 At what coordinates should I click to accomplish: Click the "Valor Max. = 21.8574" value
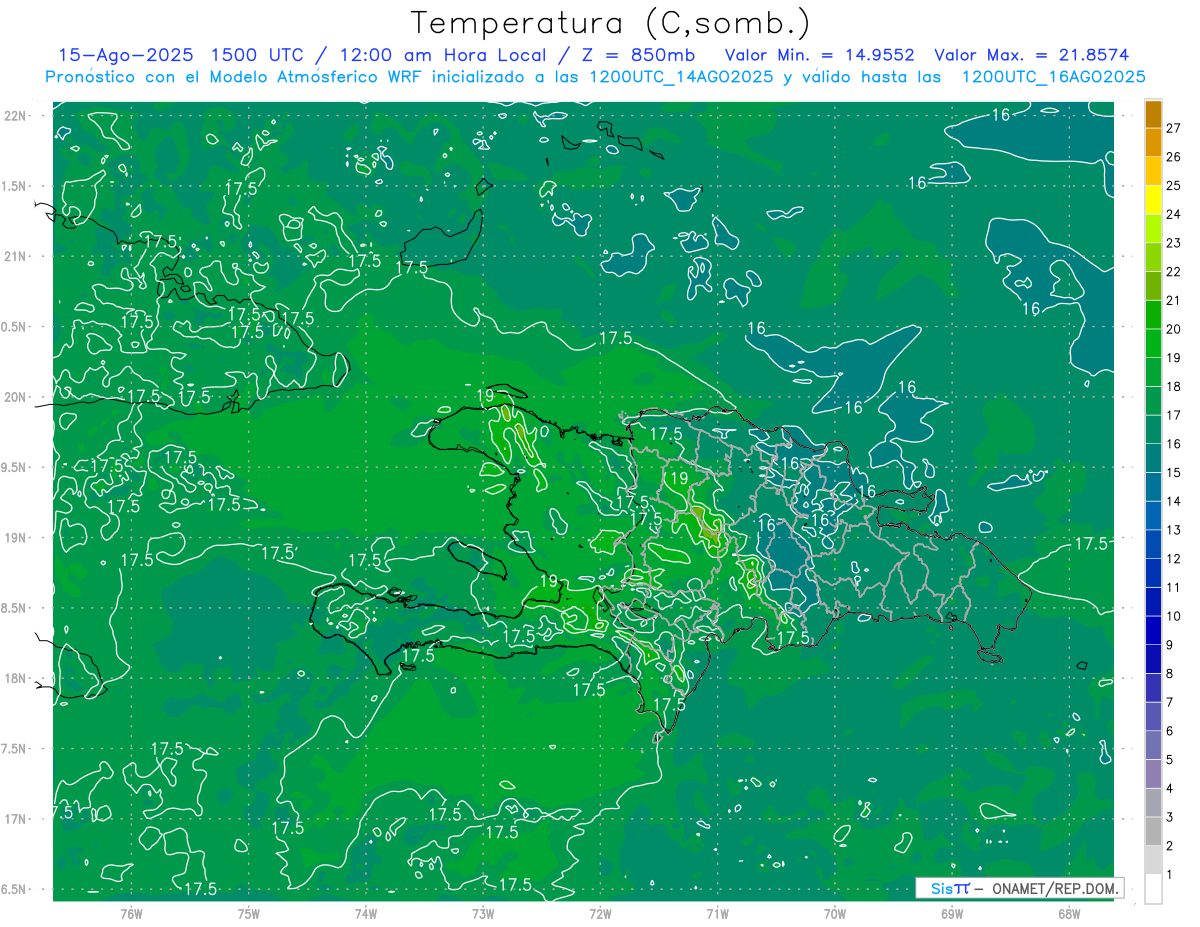click(x=1033, y=55)
